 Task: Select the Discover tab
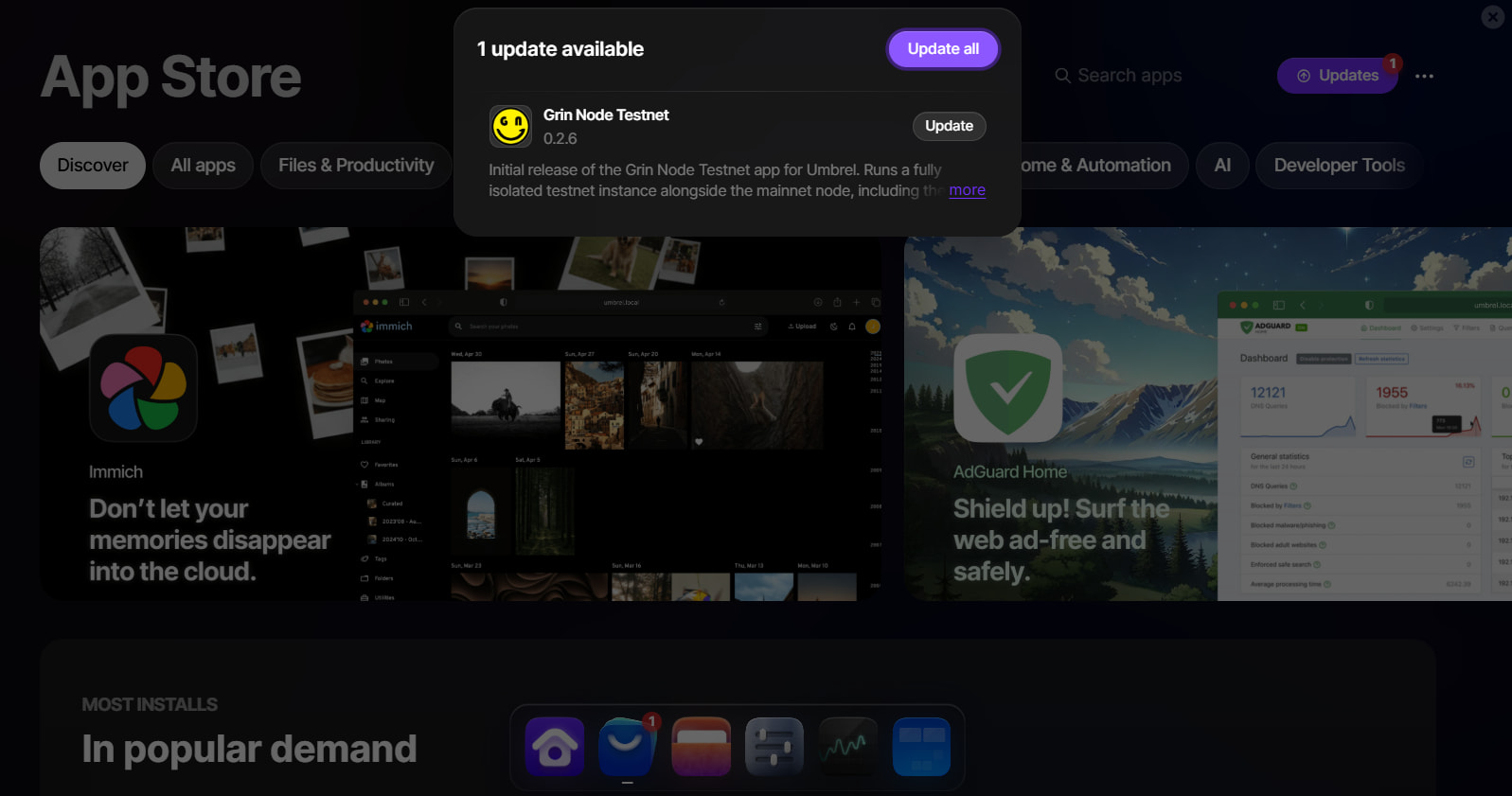coord(93,166)
